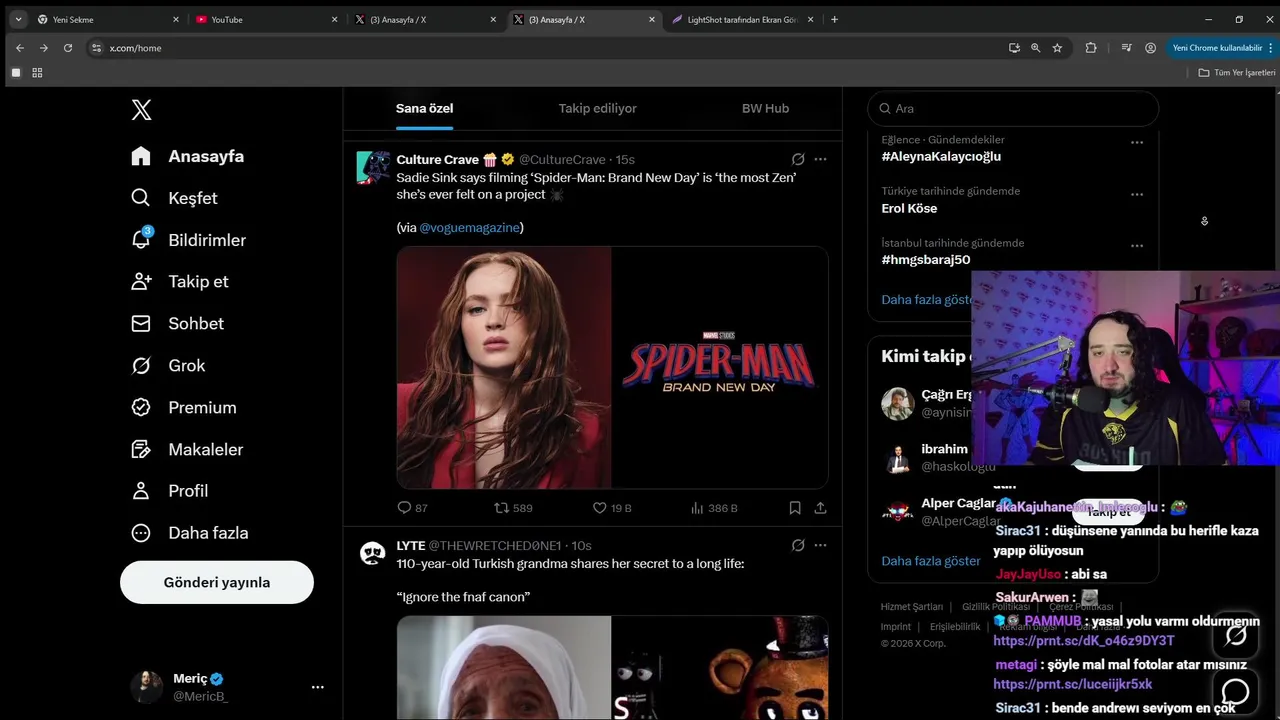
Task: Reply to the Culture Crave post
Action: pyautogui.click(x=412, y=508)
